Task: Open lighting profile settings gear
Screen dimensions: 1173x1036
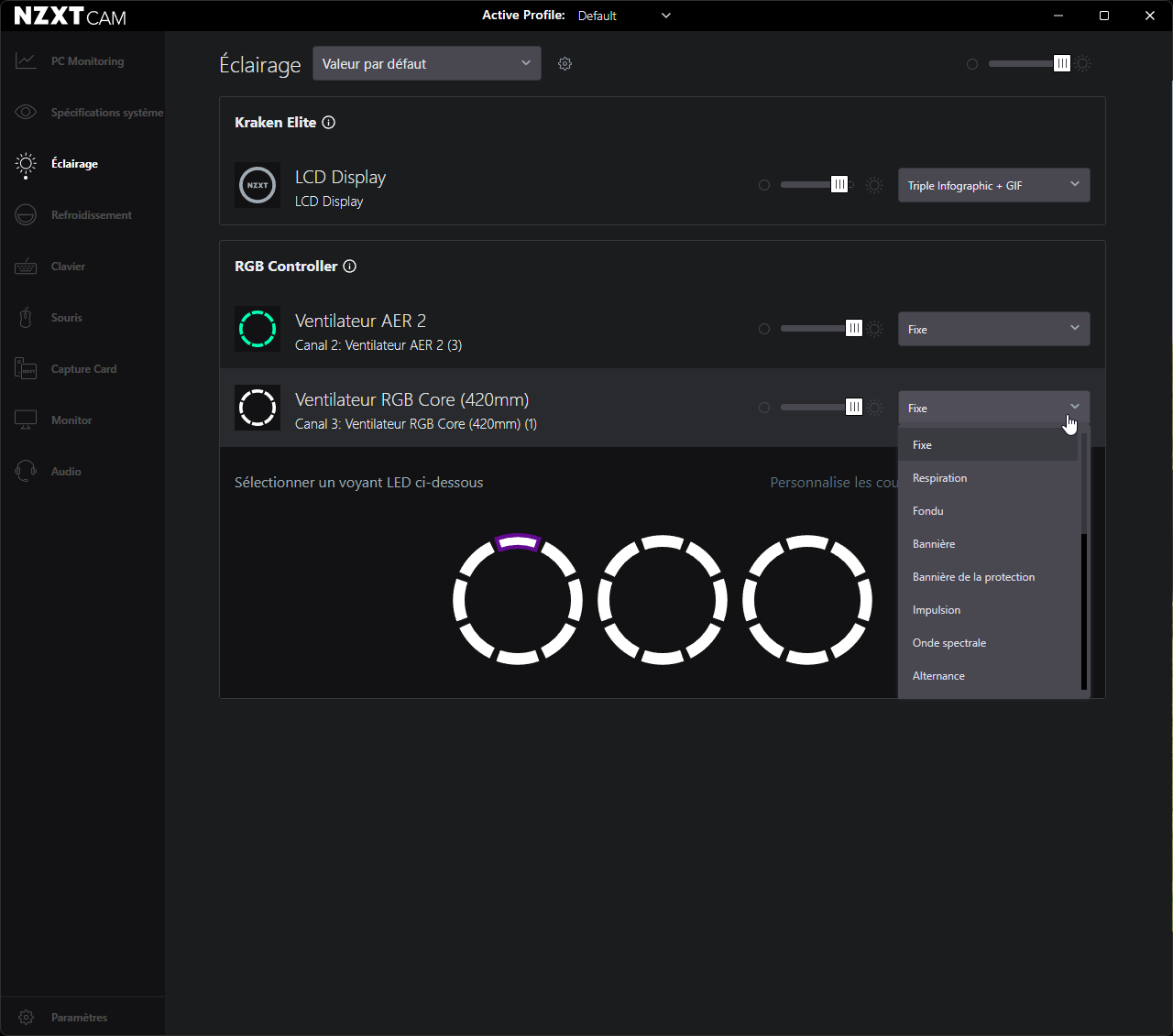Action: click(x=565, y=64)
